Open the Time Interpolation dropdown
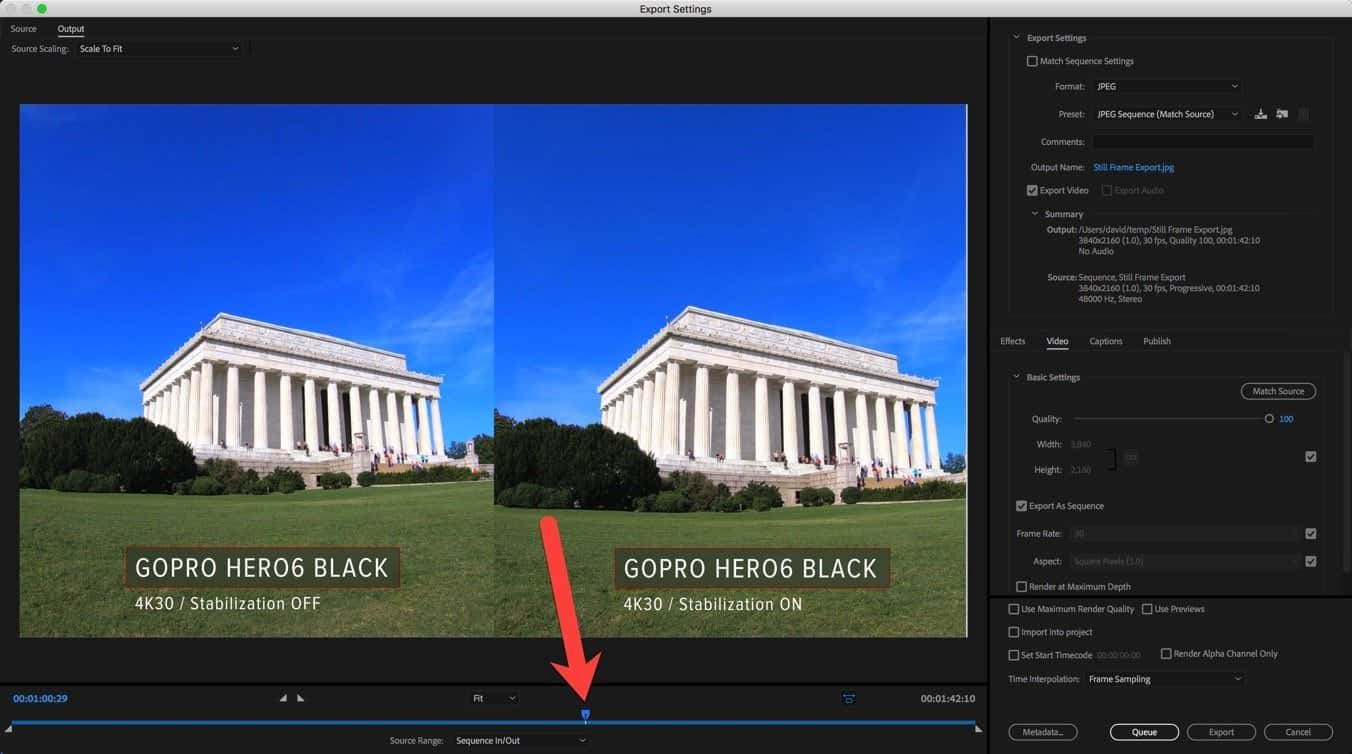Screen dimensions: 1352x754 1164,679
